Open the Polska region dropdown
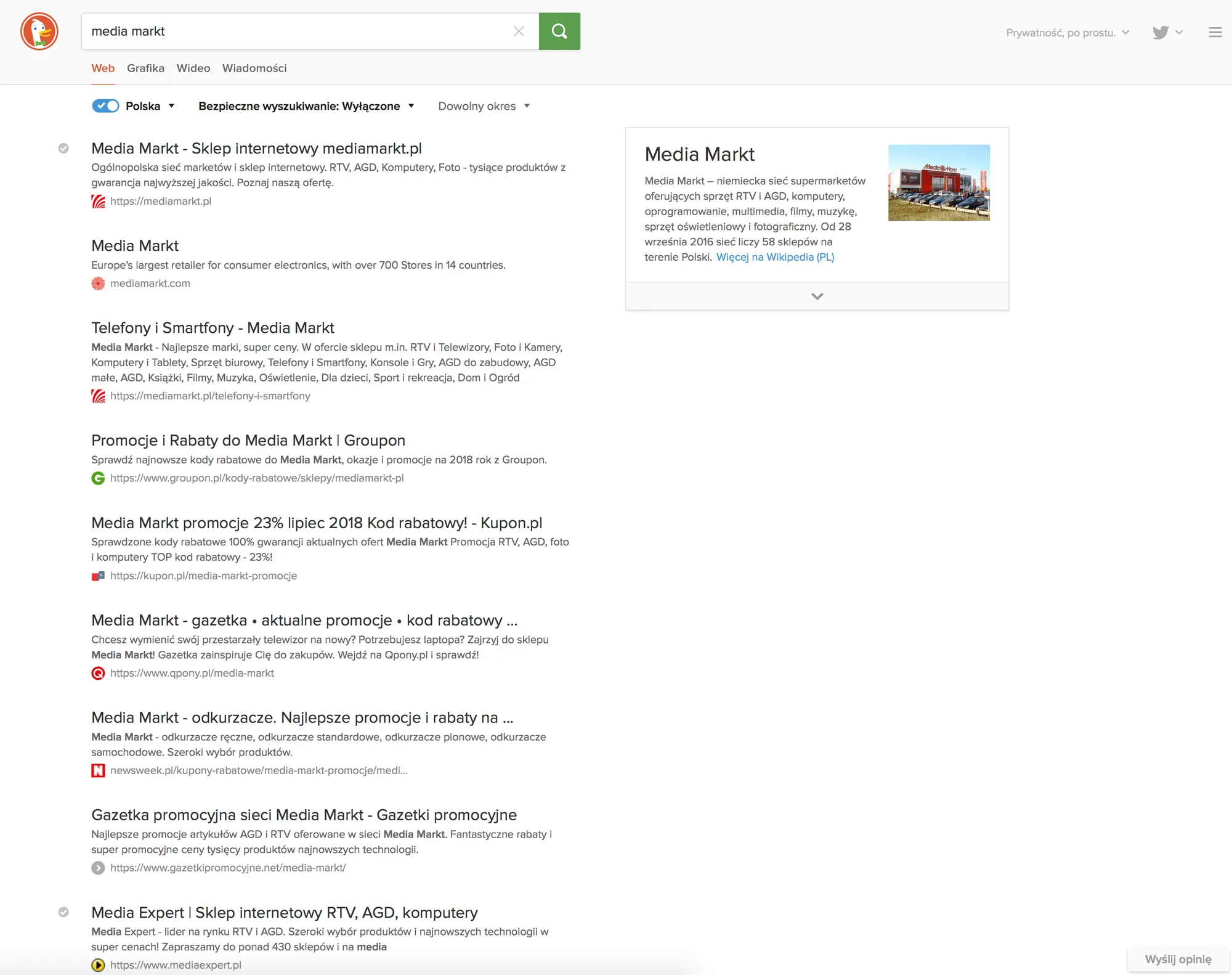This screenshot has height=975, width=1232. [150, 106]
